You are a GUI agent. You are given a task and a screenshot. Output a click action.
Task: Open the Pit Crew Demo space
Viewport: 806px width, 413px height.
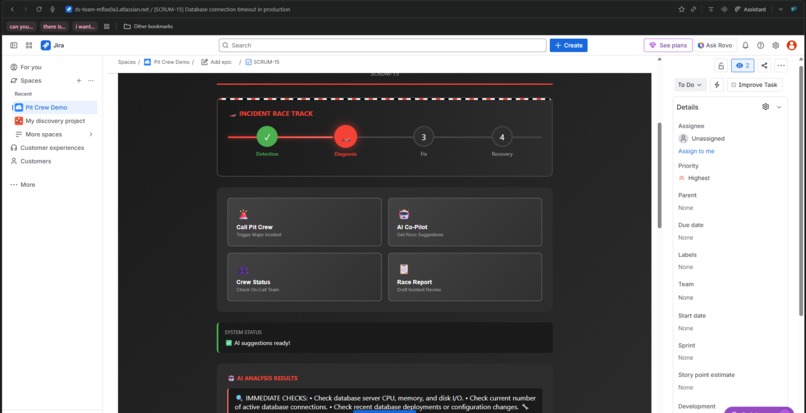[x=54, y=107]
